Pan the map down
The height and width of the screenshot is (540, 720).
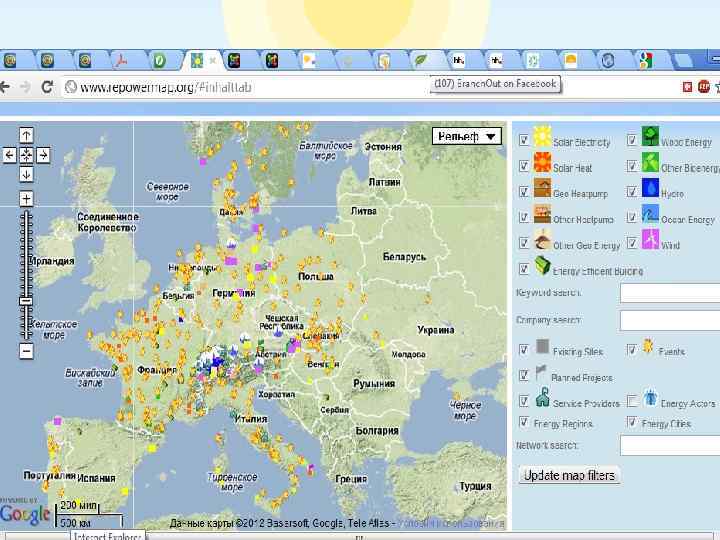[26, 174]
